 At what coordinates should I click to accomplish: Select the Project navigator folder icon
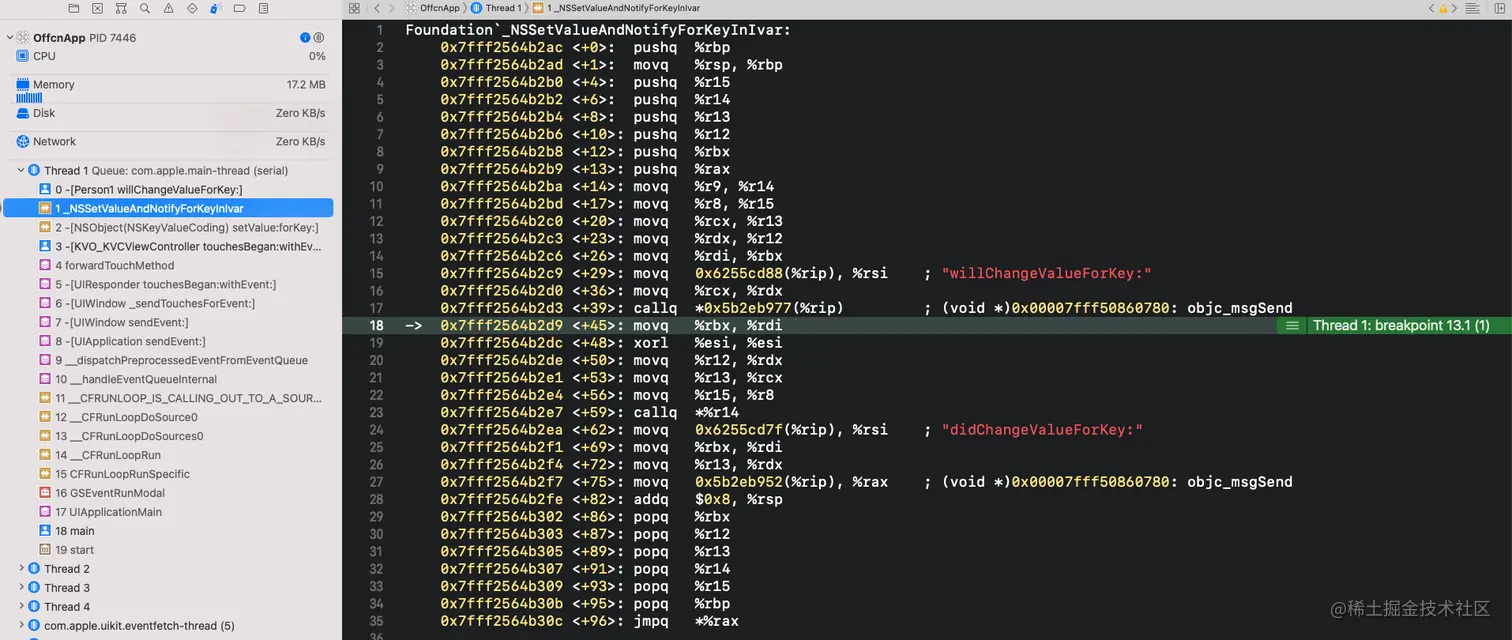[x=74, y=8]
